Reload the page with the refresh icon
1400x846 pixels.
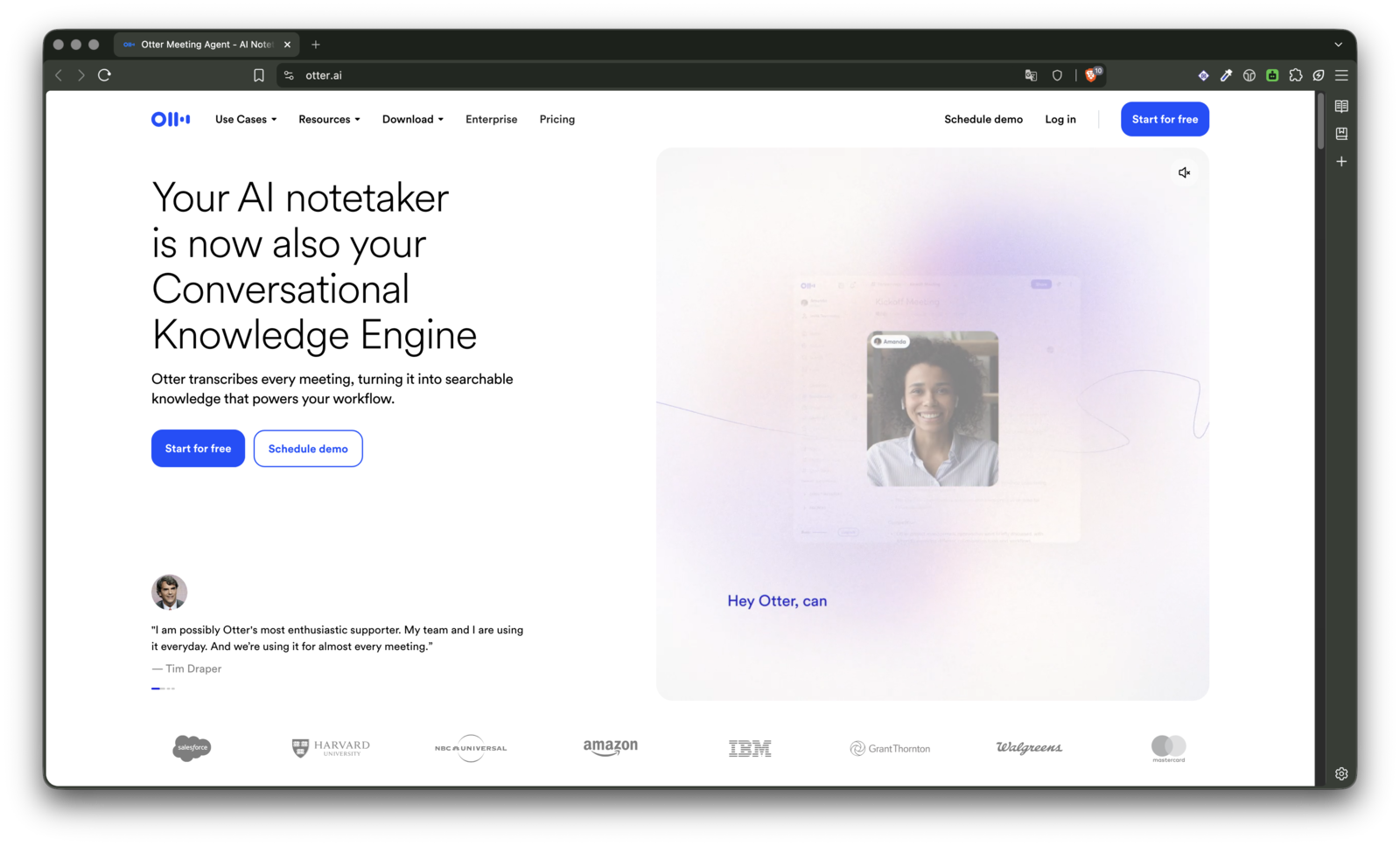point(104,75)
